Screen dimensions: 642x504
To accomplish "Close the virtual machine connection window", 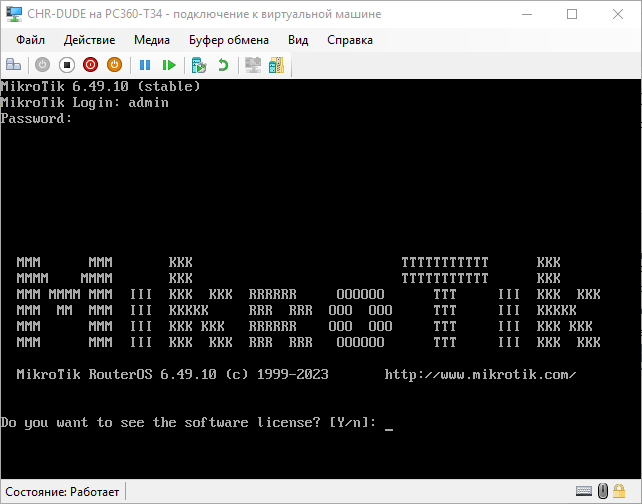I will tap(618, 14).
